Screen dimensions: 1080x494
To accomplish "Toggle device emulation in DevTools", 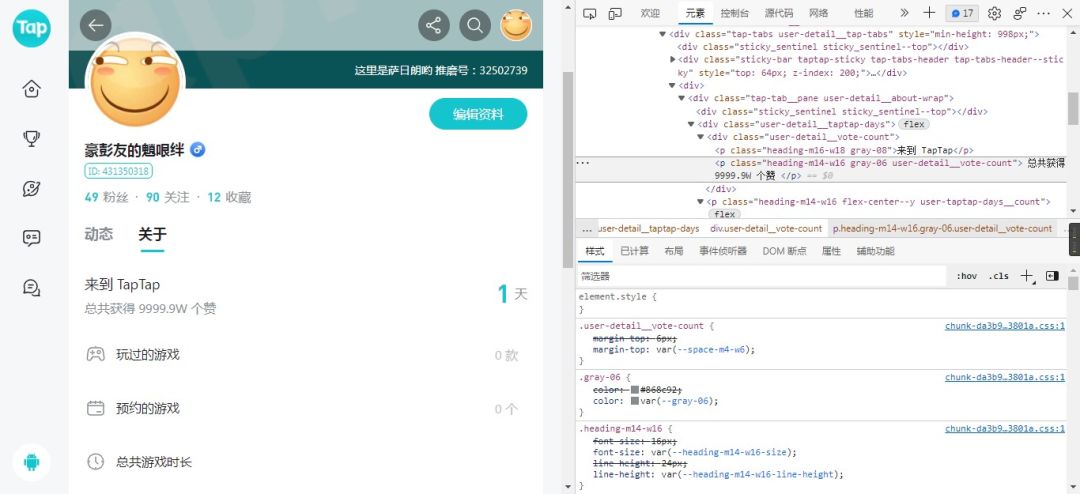I will click(x=615, y=13).
